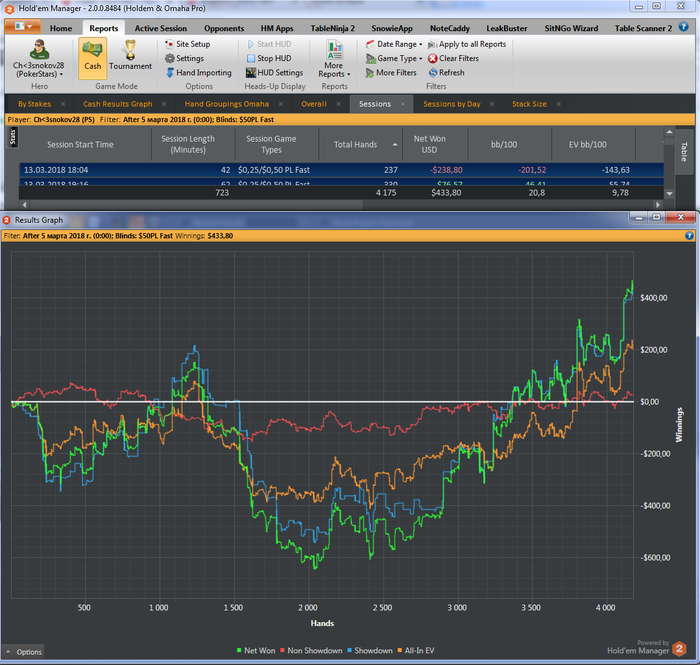The image size is (700, 665).
Task: Open the Hold'em Manager application menu button
Action: 23,27
